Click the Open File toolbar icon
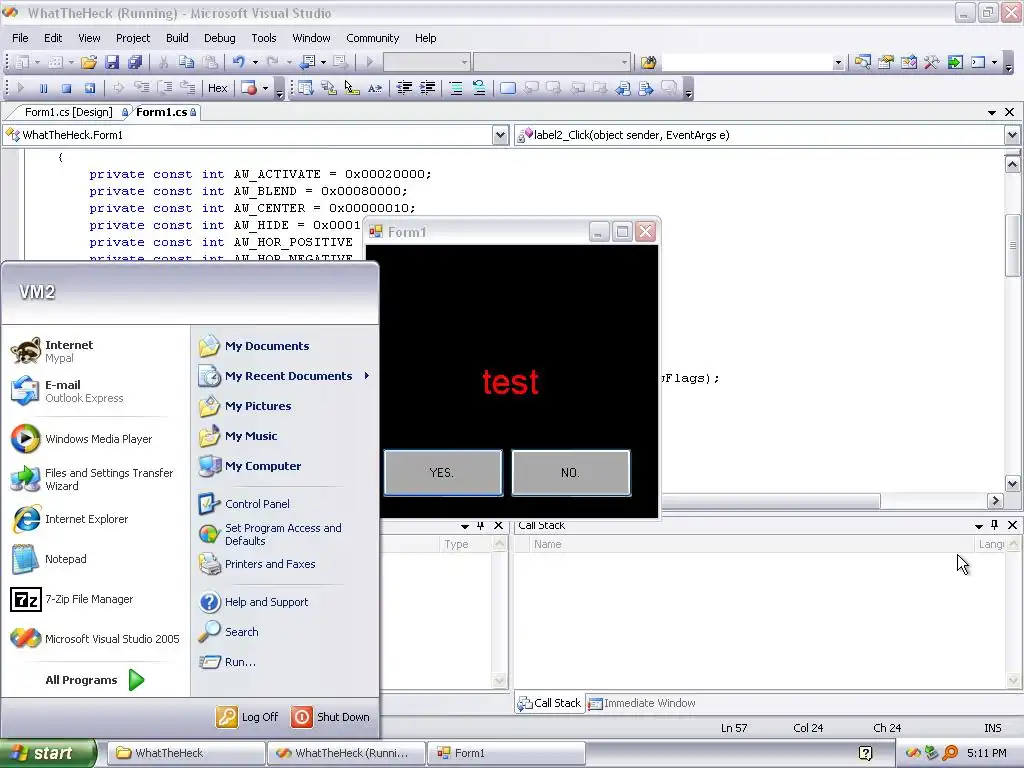1024x768 pixels. [89, 62]
